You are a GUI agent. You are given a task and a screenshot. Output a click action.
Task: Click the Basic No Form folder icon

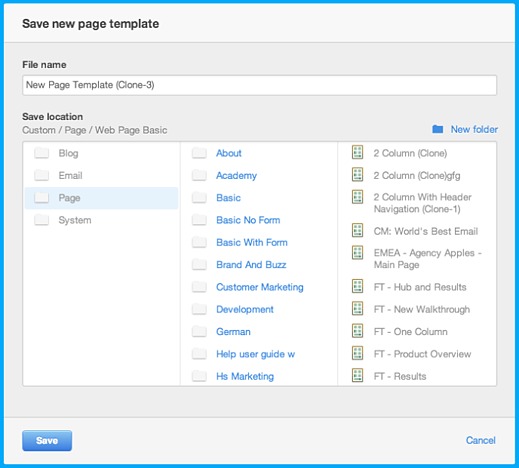click(199, 220)
